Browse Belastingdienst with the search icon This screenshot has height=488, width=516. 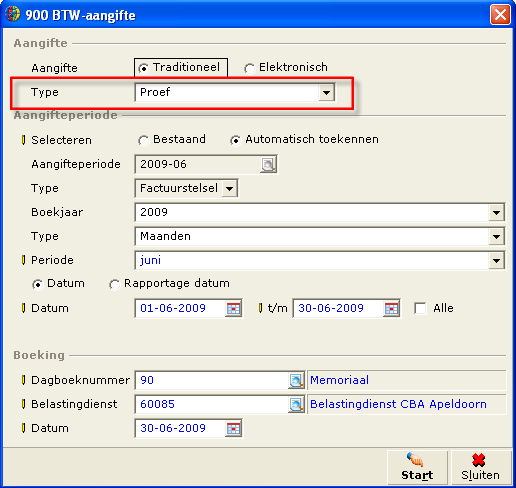coord(296,404)
